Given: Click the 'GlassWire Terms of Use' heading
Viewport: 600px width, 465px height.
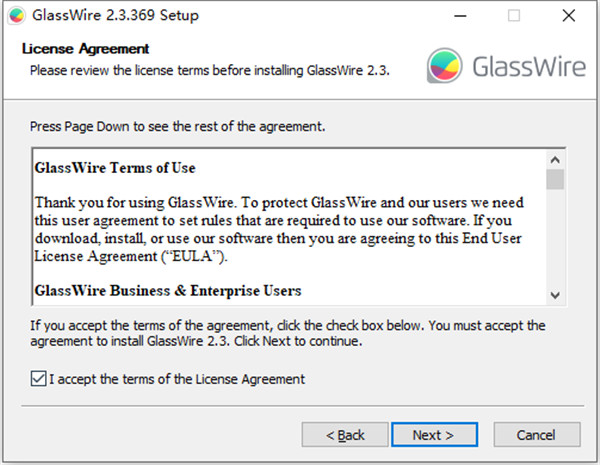Looking at the screenshot, I should pos(115,168).
